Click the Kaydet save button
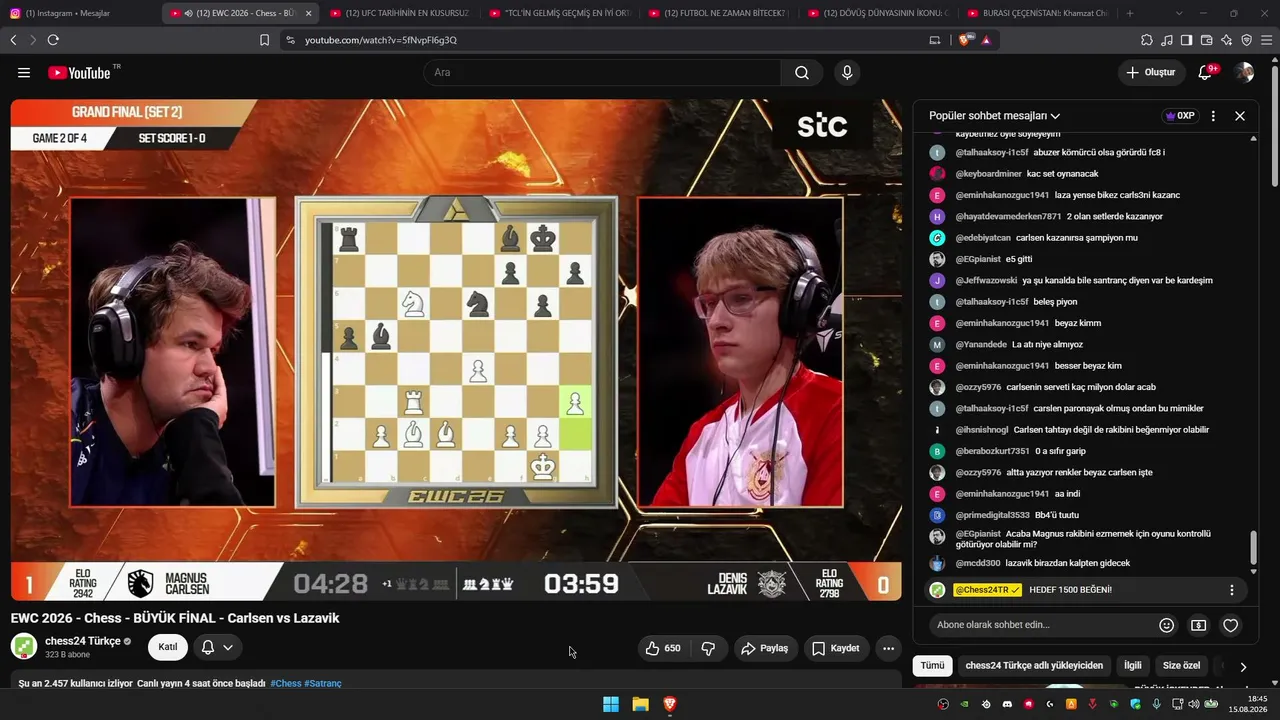 835,648
